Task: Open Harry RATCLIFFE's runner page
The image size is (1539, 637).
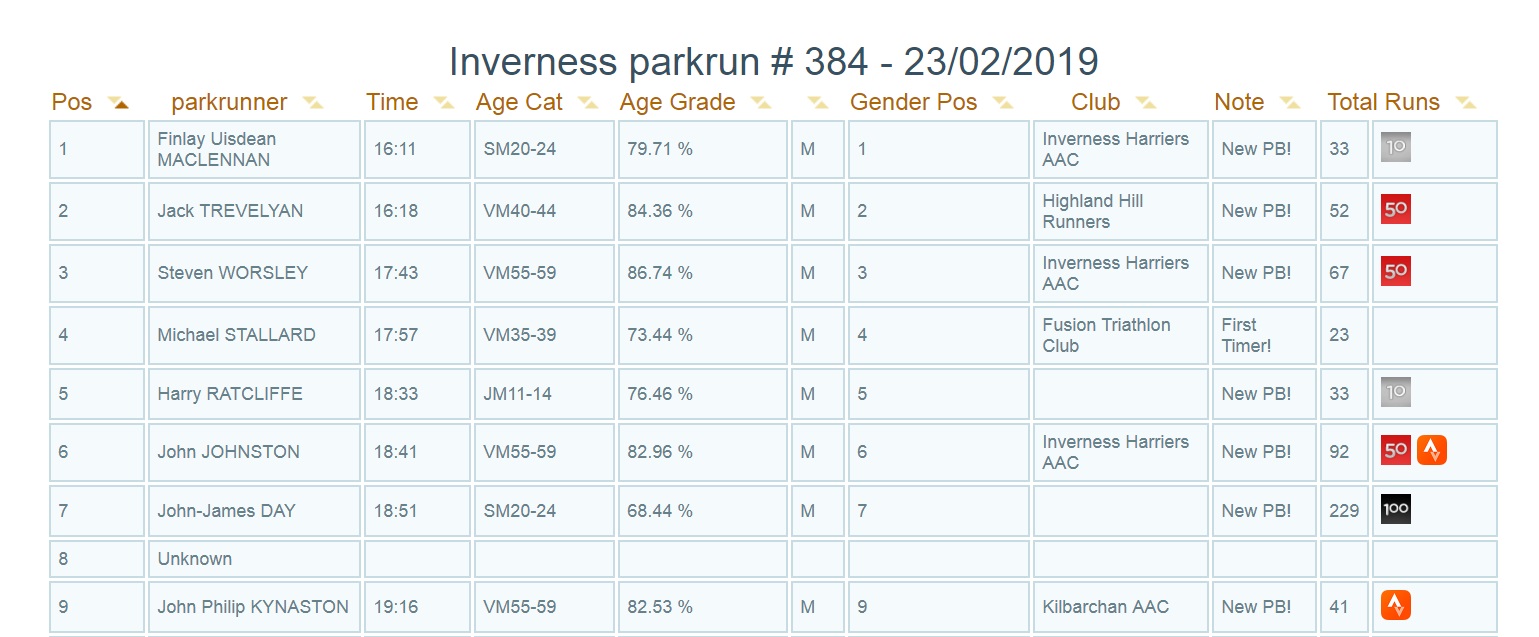Action: 230,394
